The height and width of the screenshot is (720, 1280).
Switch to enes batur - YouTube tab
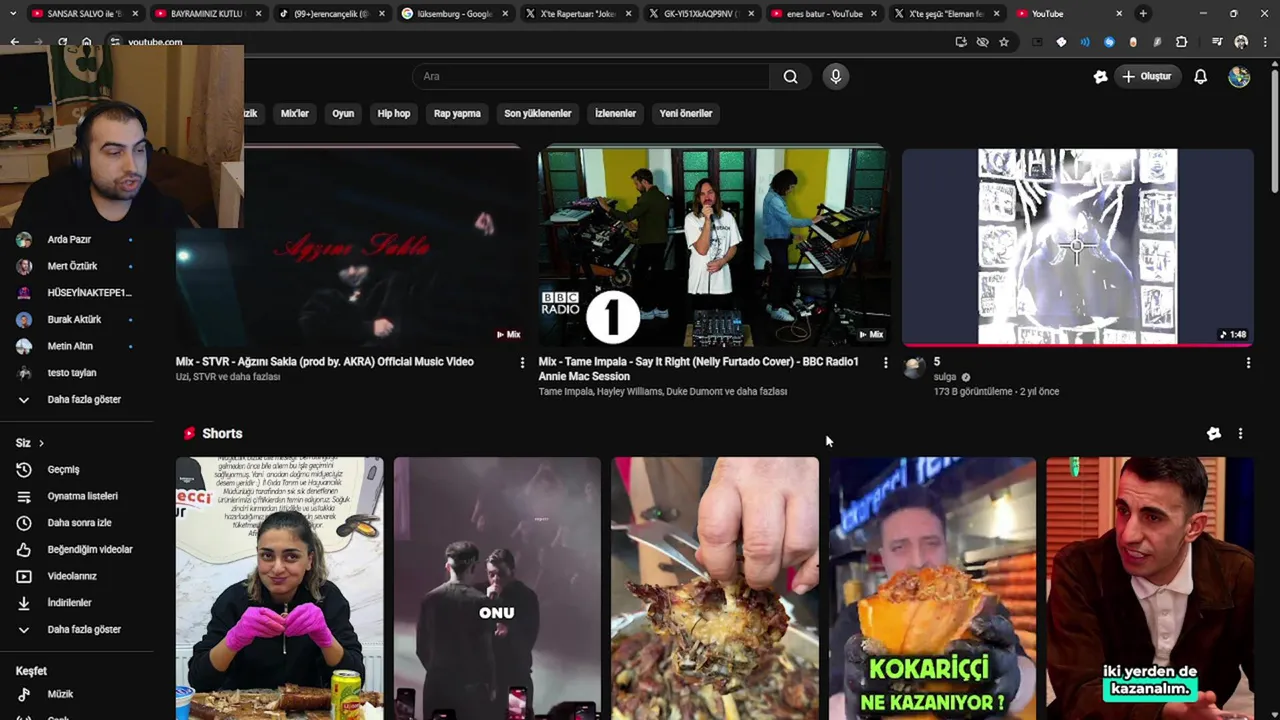pos(824,14)
